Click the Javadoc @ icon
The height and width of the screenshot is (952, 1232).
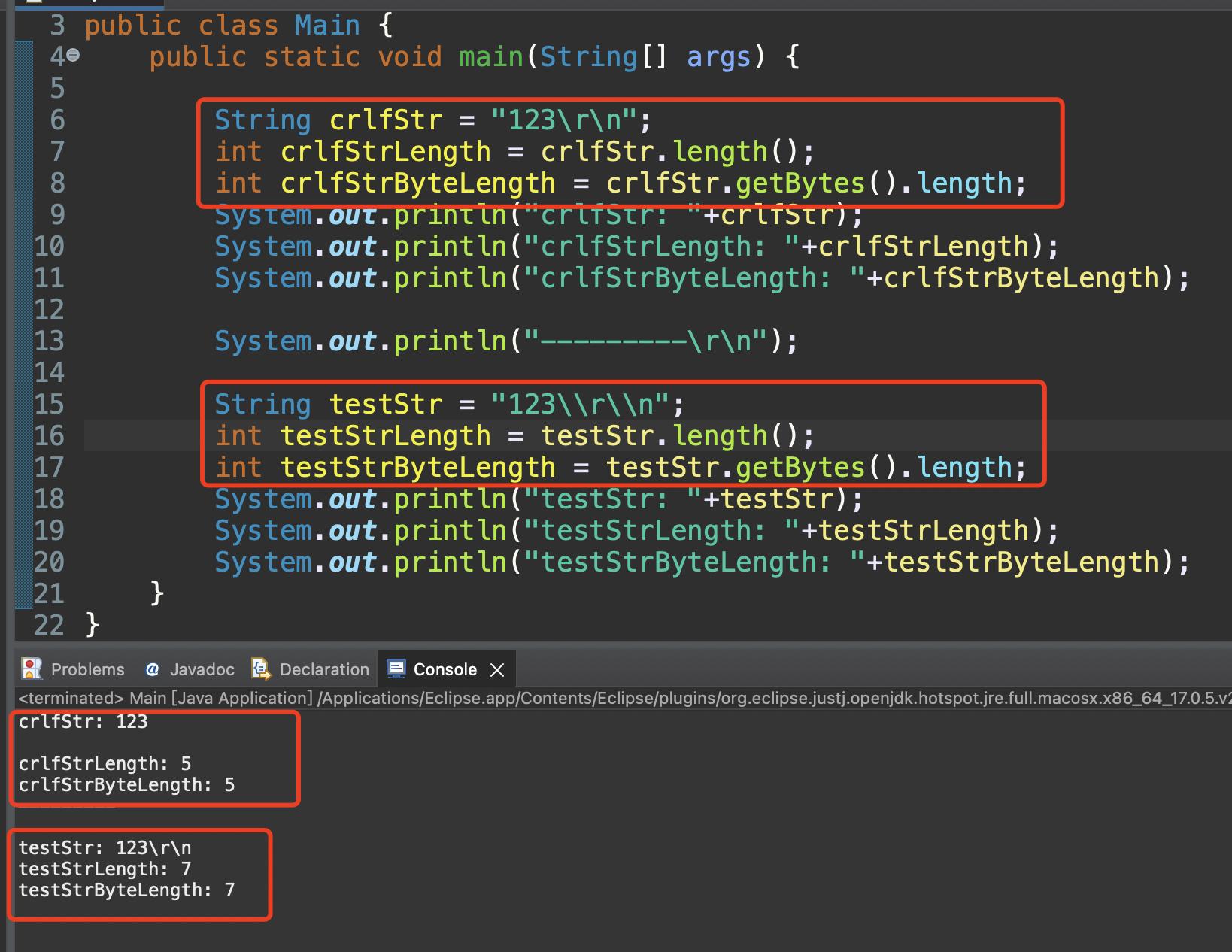153,669
